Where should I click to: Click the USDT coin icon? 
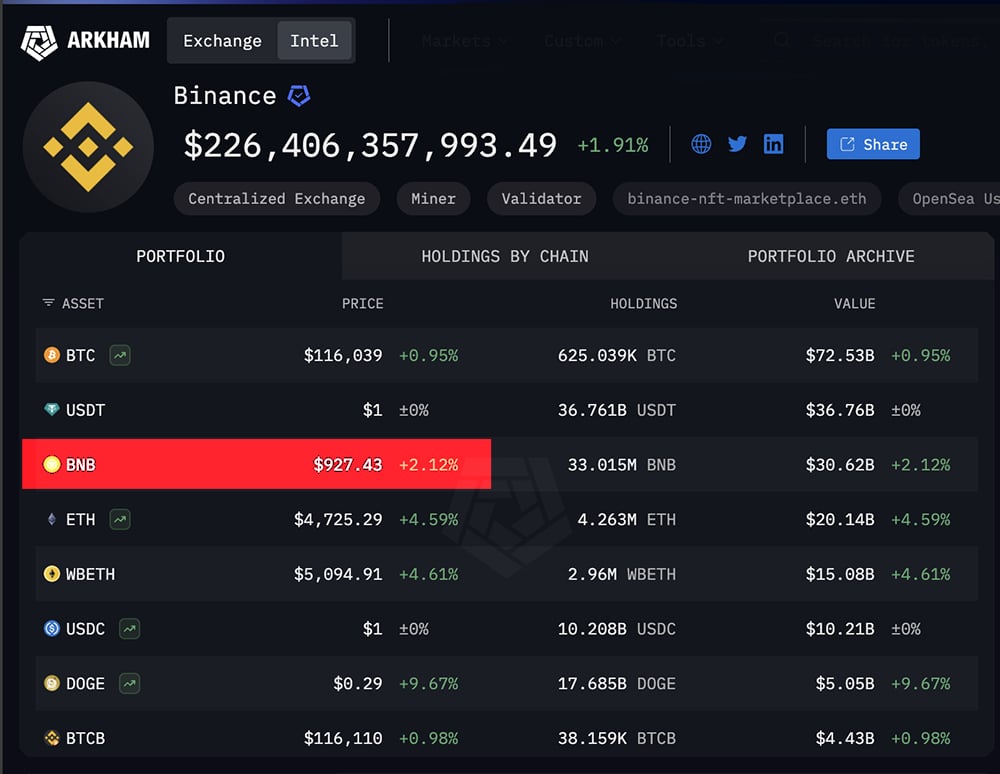pyautogui.click(x=52, y=409)
